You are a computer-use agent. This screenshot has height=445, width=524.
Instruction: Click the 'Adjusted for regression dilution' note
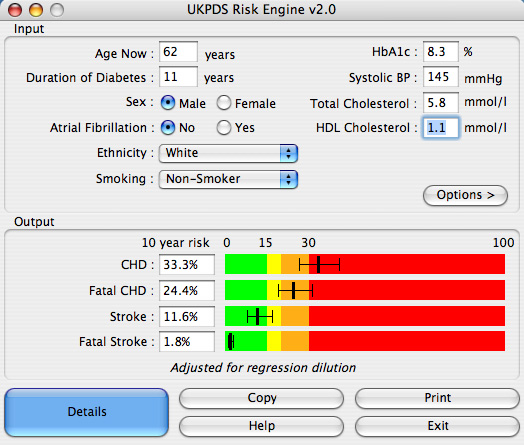(x=263, y=368)
